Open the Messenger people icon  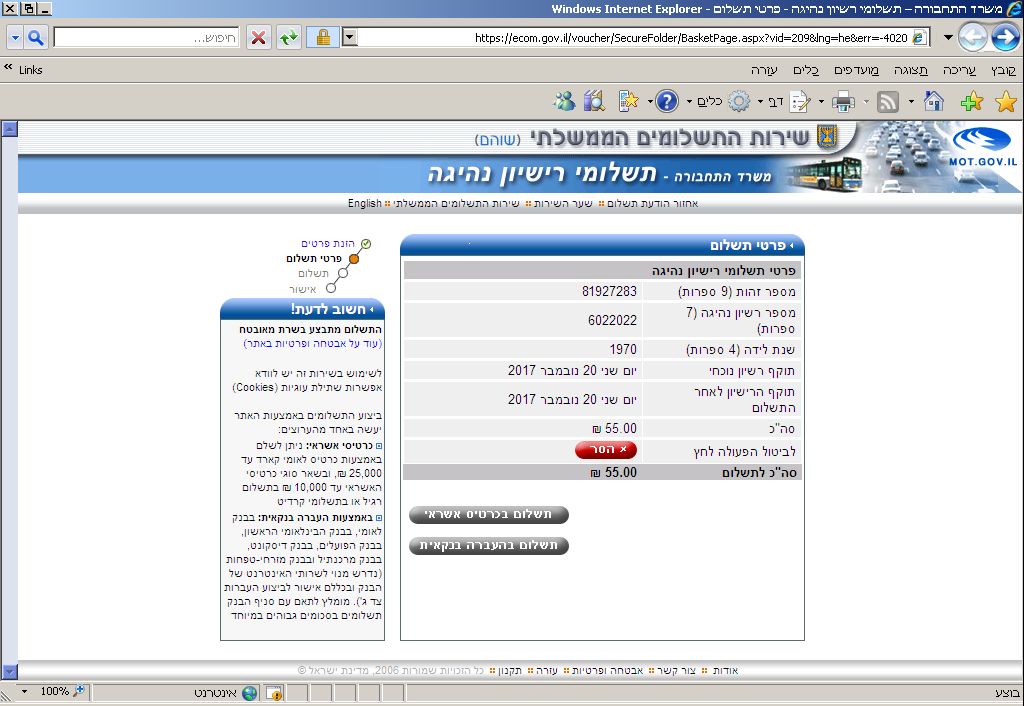pos(565,101)
